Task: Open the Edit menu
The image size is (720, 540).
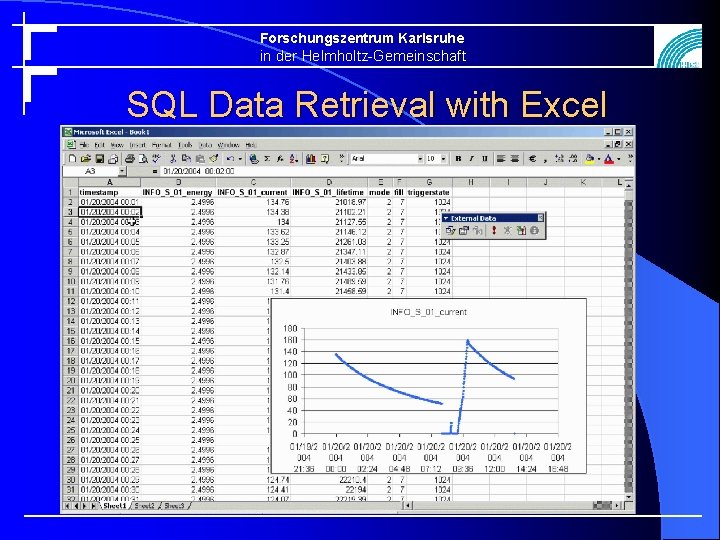Action: pos(100,145)
